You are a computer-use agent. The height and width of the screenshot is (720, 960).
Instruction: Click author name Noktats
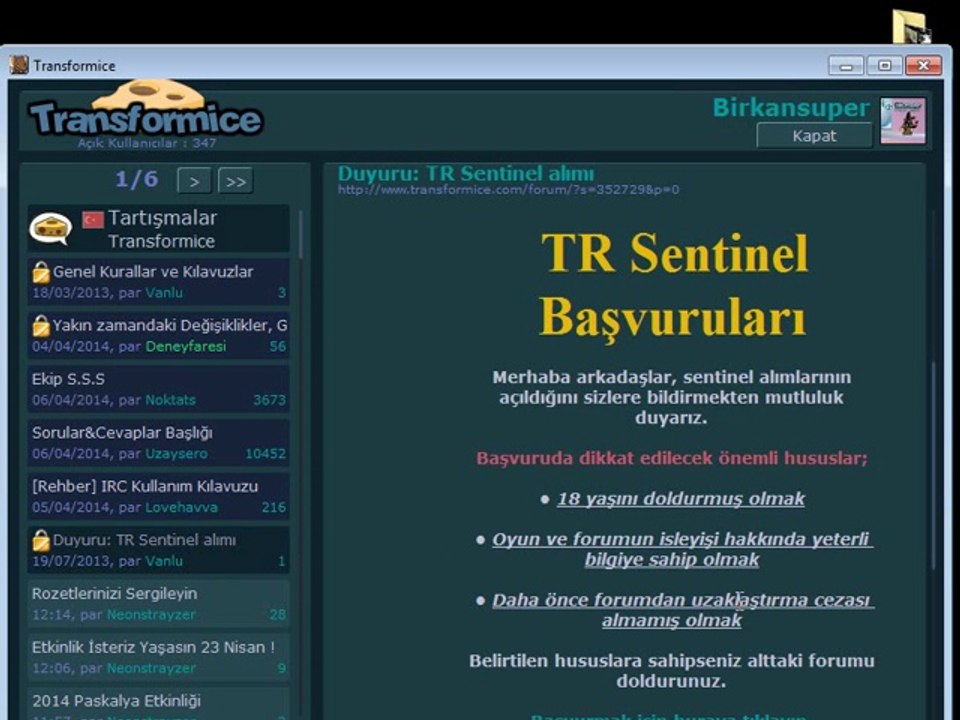pyautogui.click(x=170, y=400)
